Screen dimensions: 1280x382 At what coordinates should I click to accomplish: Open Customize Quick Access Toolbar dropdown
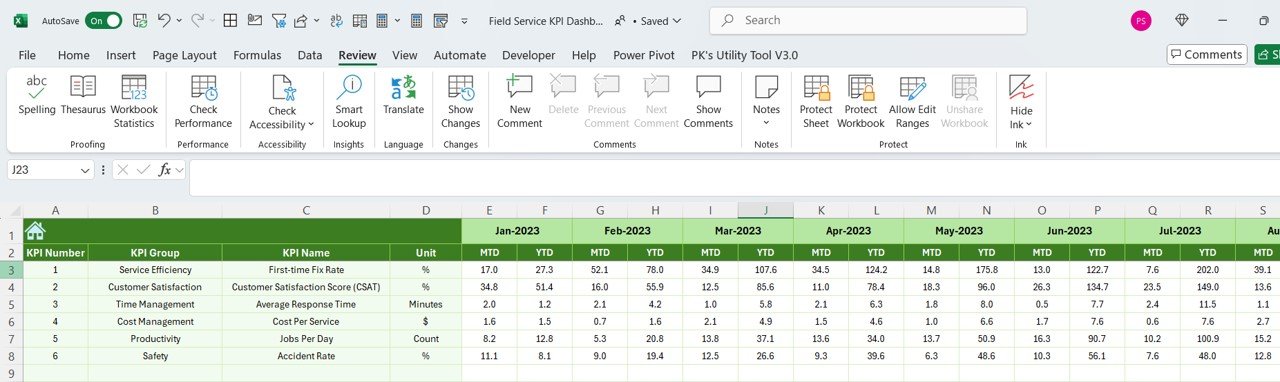point(464,20)
